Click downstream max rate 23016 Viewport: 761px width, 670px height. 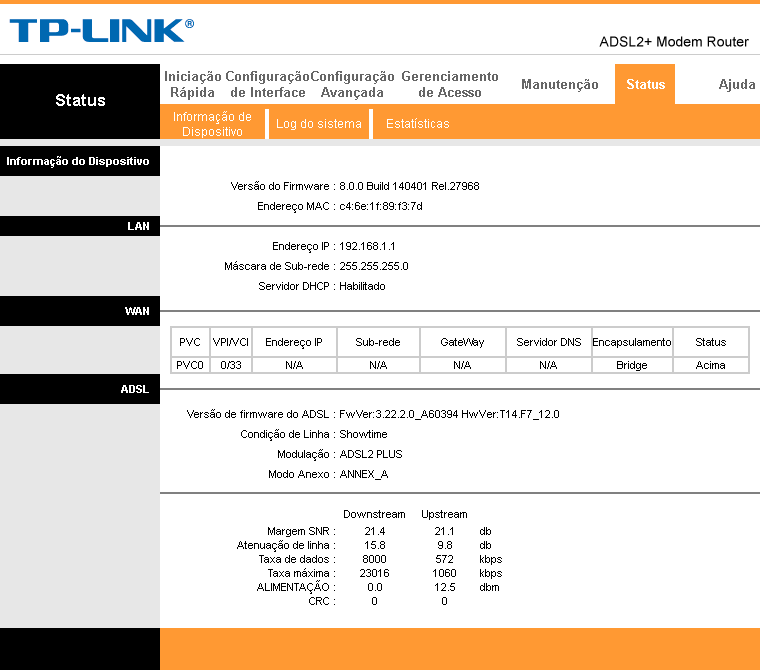click(374, 573)
